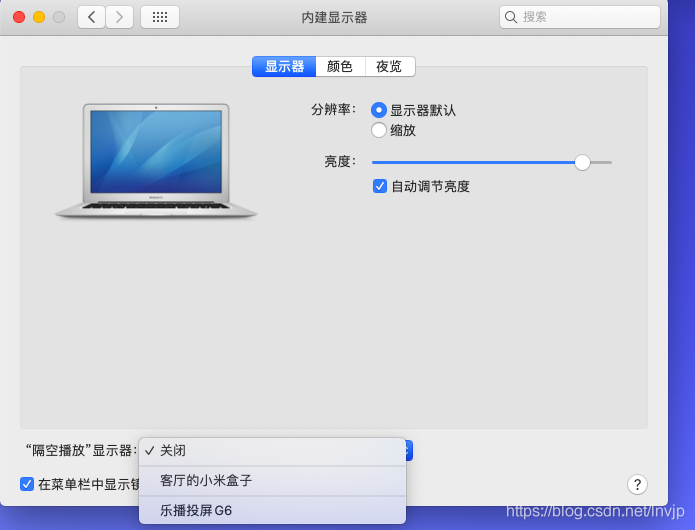Image resolution: width=695 pixels, height=530 pixels.
Task: Select the 显示器默认 resolution radio button
Action: (379, 110)
